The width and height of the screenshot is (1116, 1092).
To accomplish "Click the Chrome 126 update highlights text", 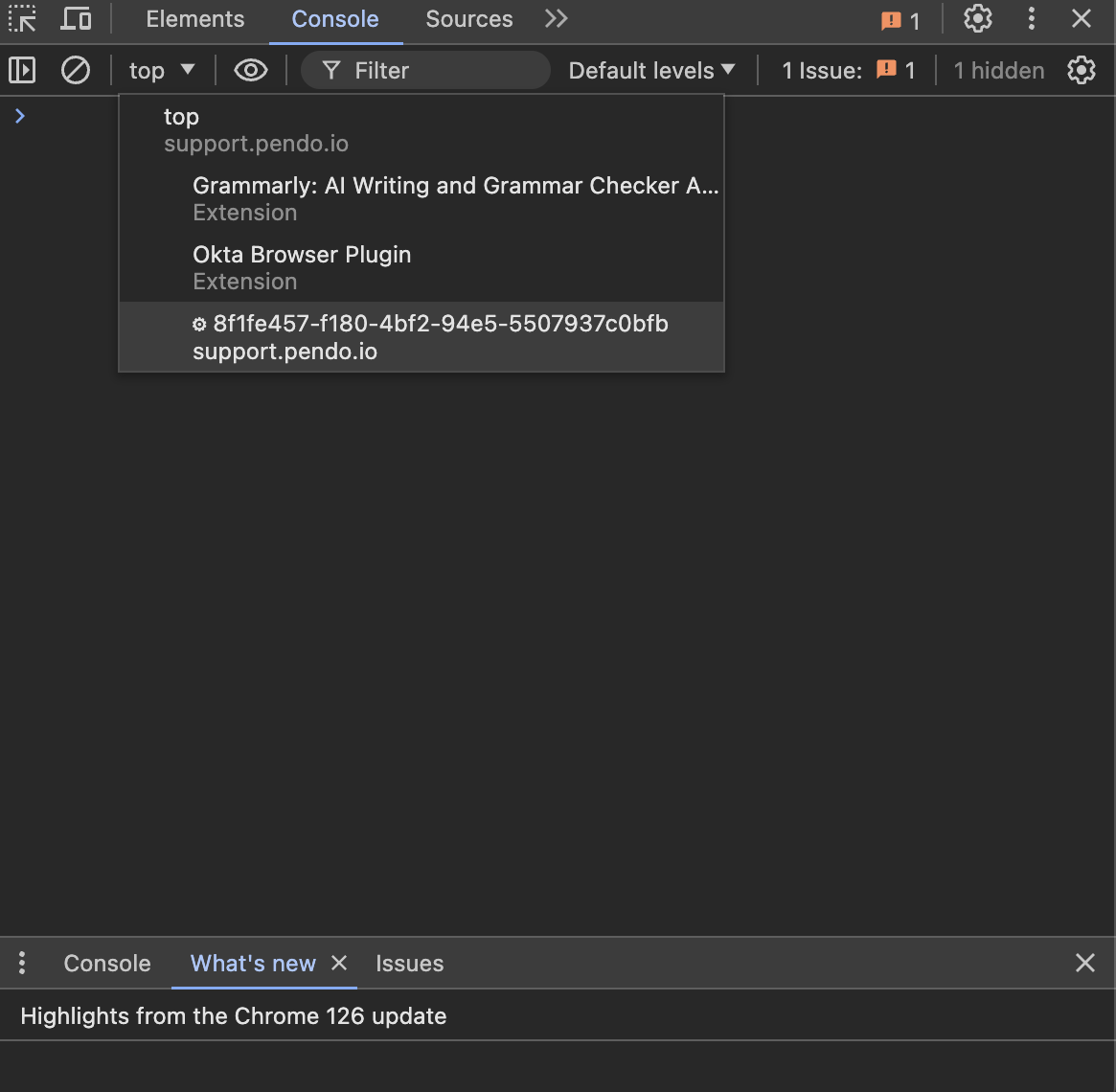I will pyautogui.click(x=234, y=1015).
